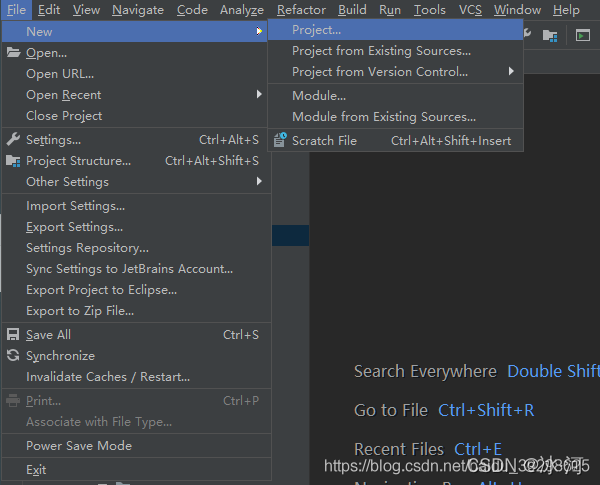This screenshot has height=485, width=600.
Task: Click the Project Structure icon in top toolbar
Action: click(550, 36)
